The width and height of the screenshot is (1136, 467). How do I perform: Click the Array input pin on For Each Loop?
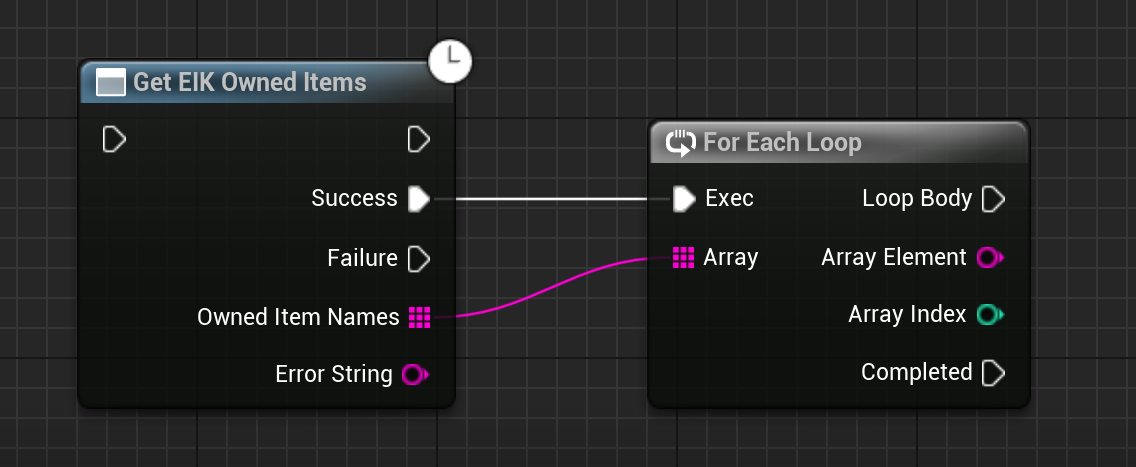point(683,258)
